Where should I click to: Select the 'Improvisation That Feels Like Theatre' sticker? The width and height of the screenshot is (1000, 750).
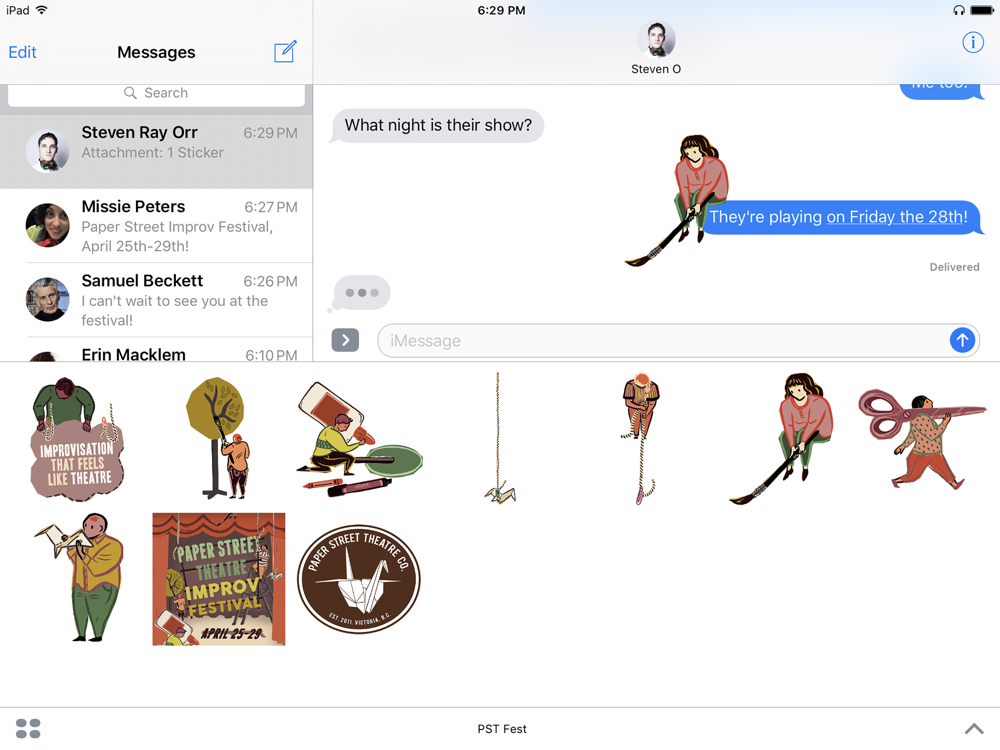77,439
